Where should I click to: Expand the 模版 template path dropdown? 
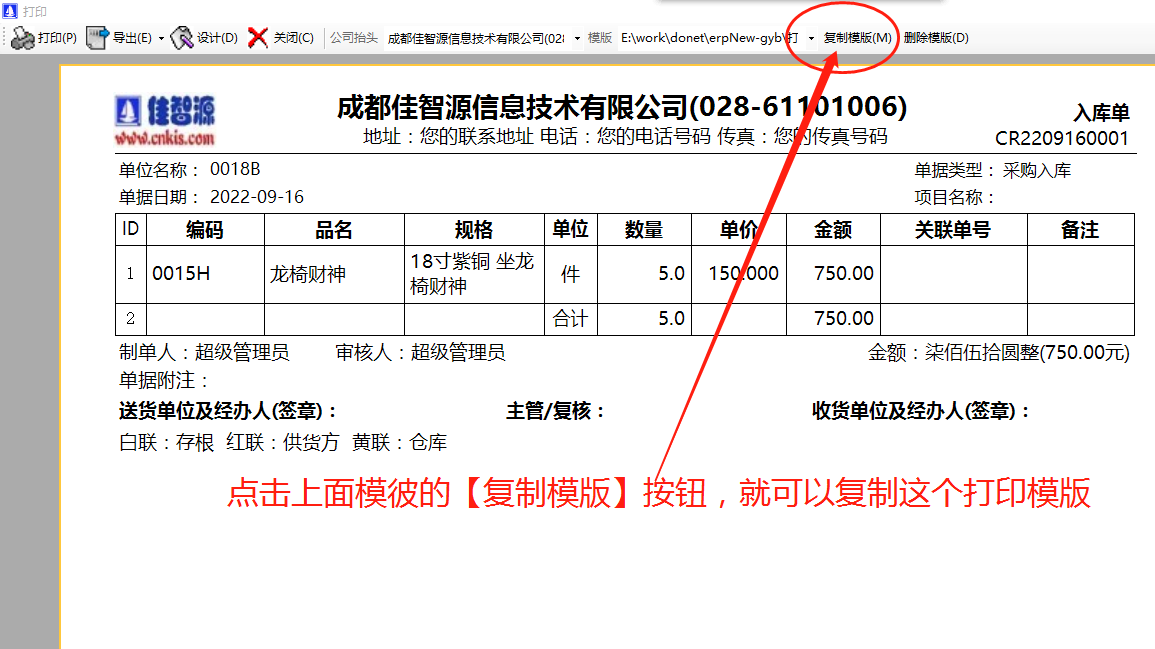pyautogui.click(x=811, y=38)
